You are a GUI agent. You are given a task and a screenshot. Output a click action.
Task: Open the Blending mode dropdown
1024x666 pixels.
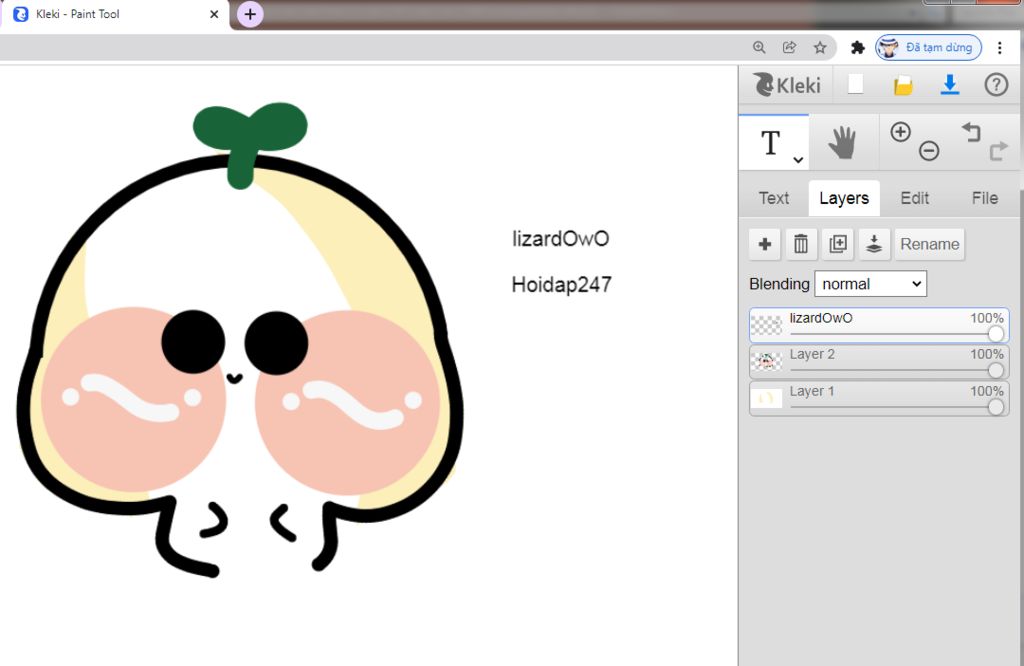tap(871, 284)
